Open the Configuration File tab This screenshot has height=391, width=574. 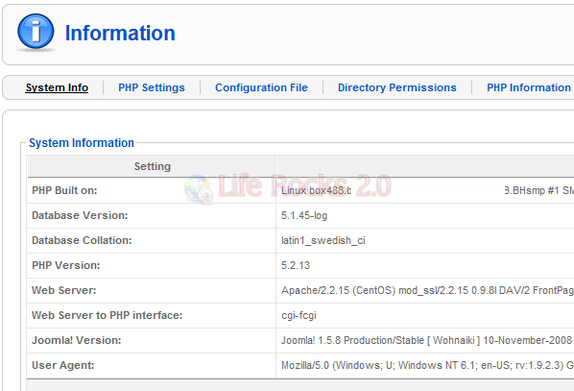[261, 87]
